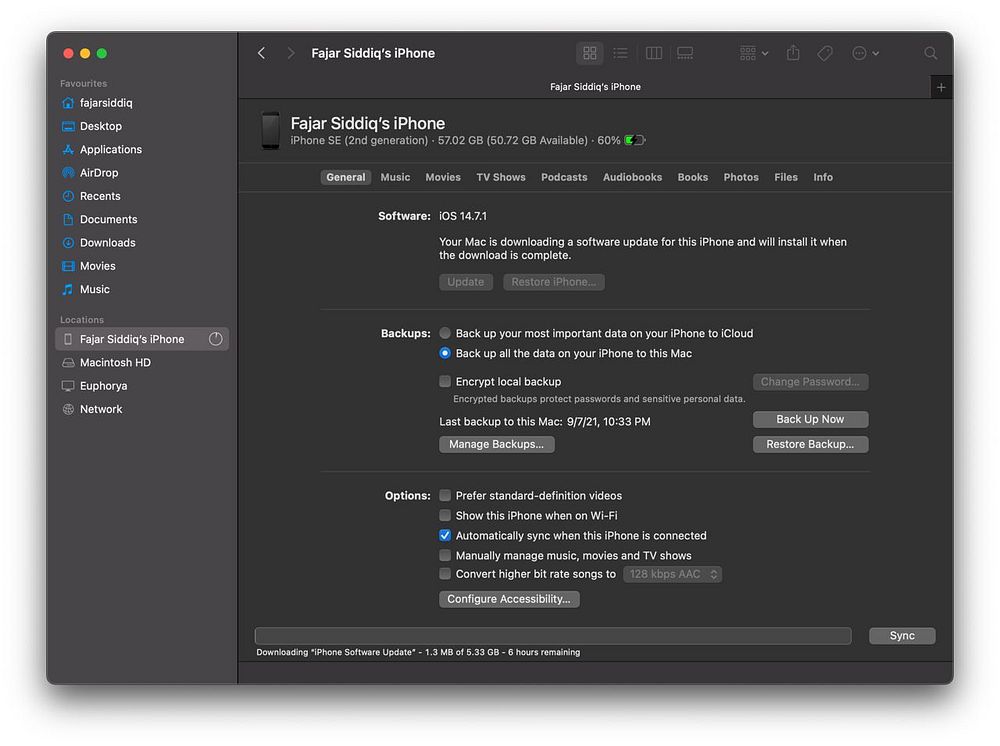Select Back up to iCloud radio option
Image resolution: width=1000 pixels, height=746 pixels.
(x=445, y=333)
